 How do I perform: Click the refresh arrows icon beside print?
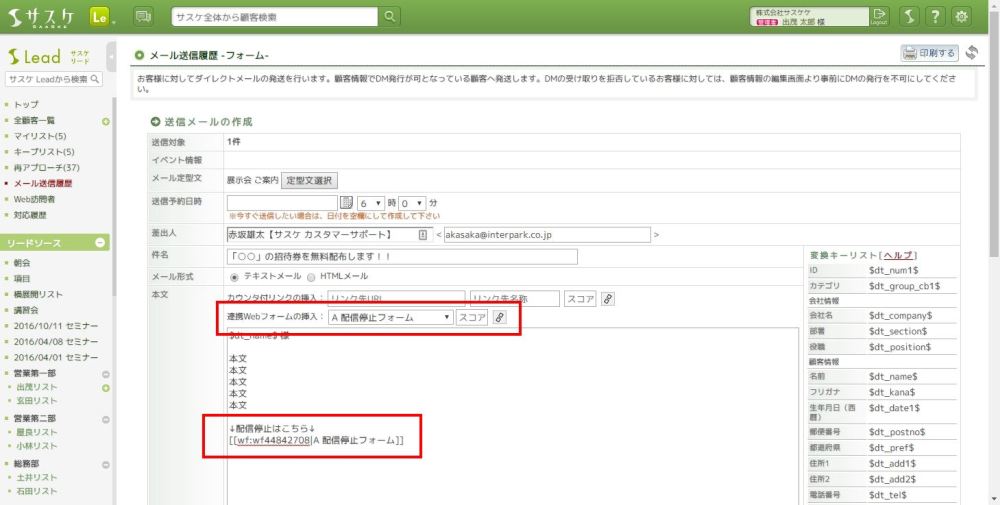coord(971,53)
